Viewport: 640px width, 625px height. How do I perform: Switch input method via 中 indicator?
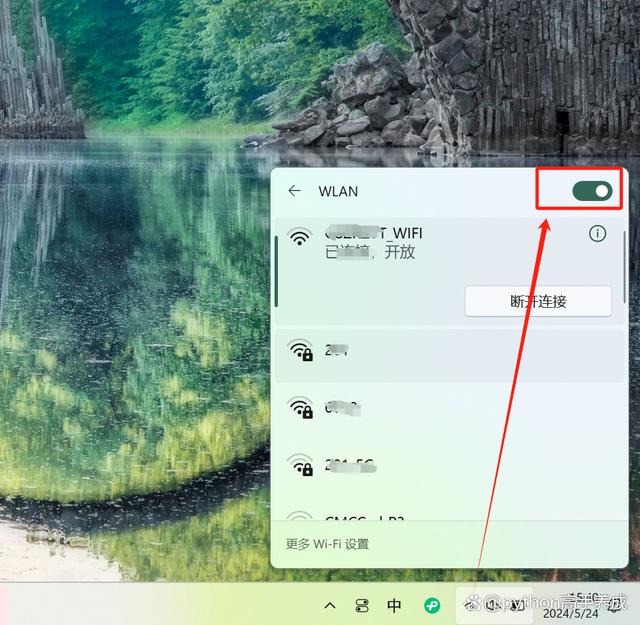[x=393, y=605]
